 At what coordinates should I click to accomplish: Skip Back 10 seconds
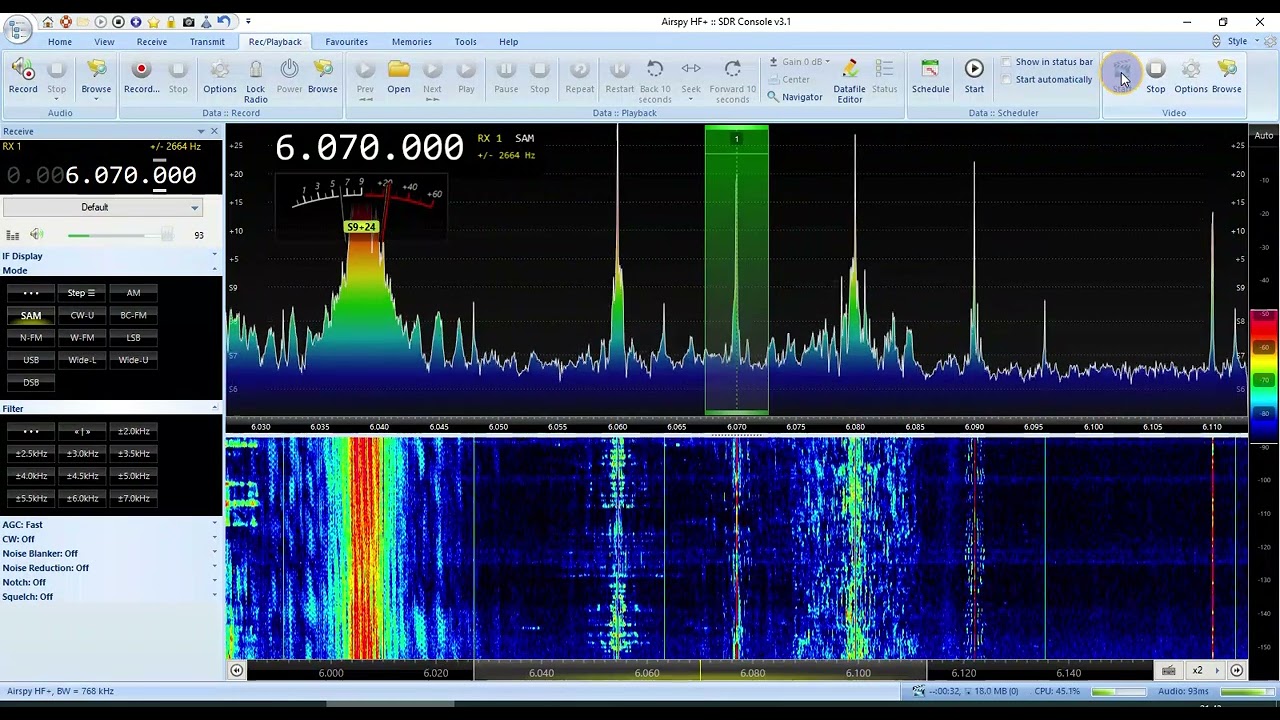click(655, 80)
